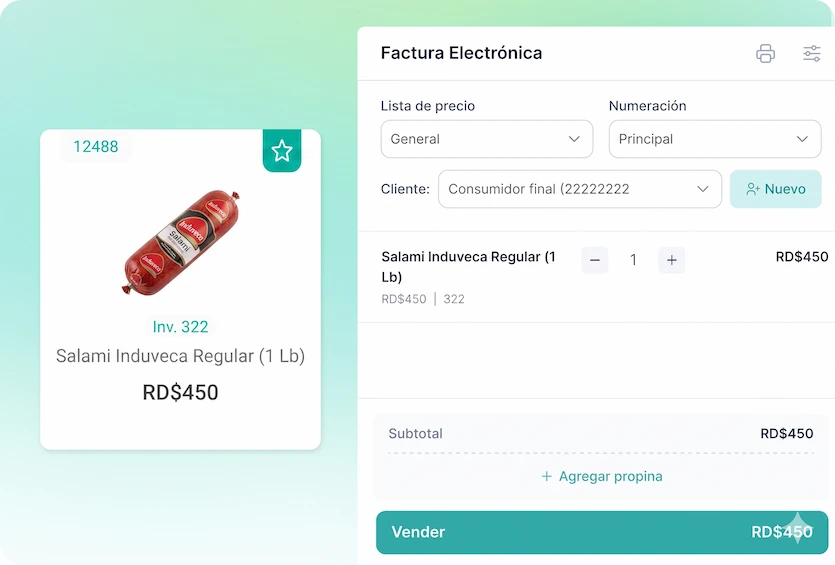
Task: Click the RD$450 line total amount
Action: pyautogui.click(x=801, y=257)
